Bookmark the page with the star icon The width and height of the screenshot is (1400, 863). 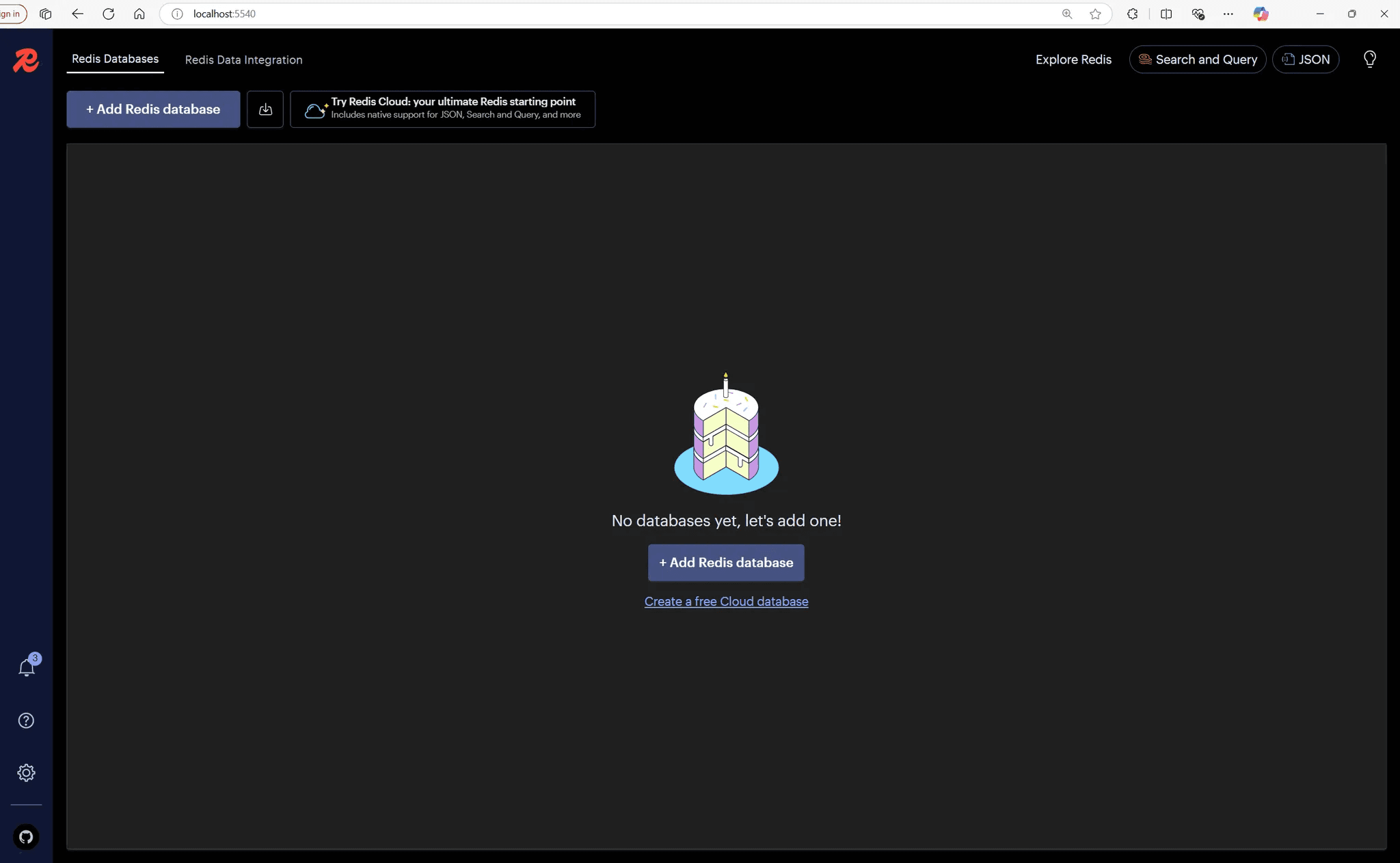click(x=1095, y=14)
